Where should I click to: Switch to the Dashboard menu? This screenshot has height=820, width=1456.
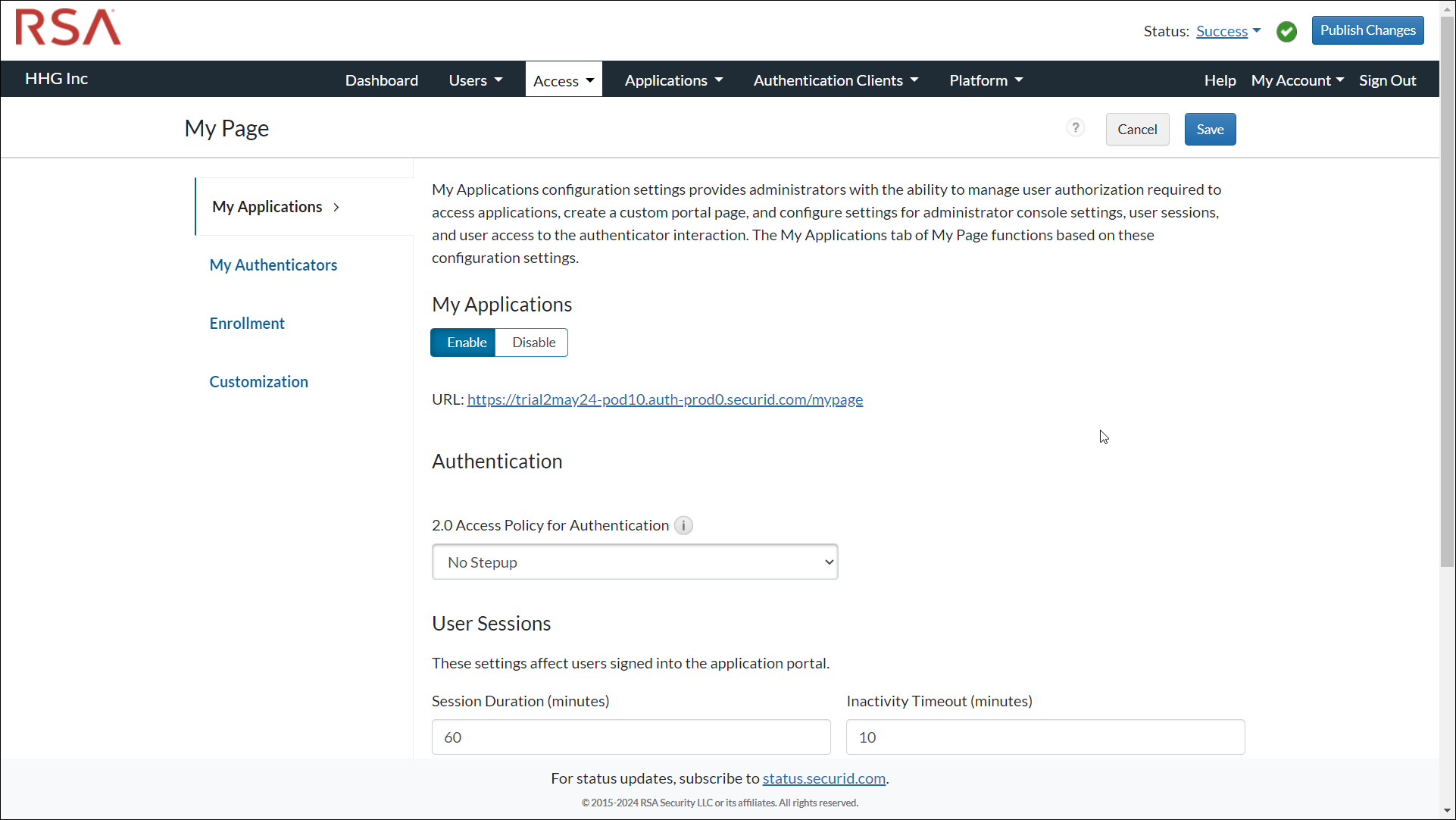(x=381, y=80)
